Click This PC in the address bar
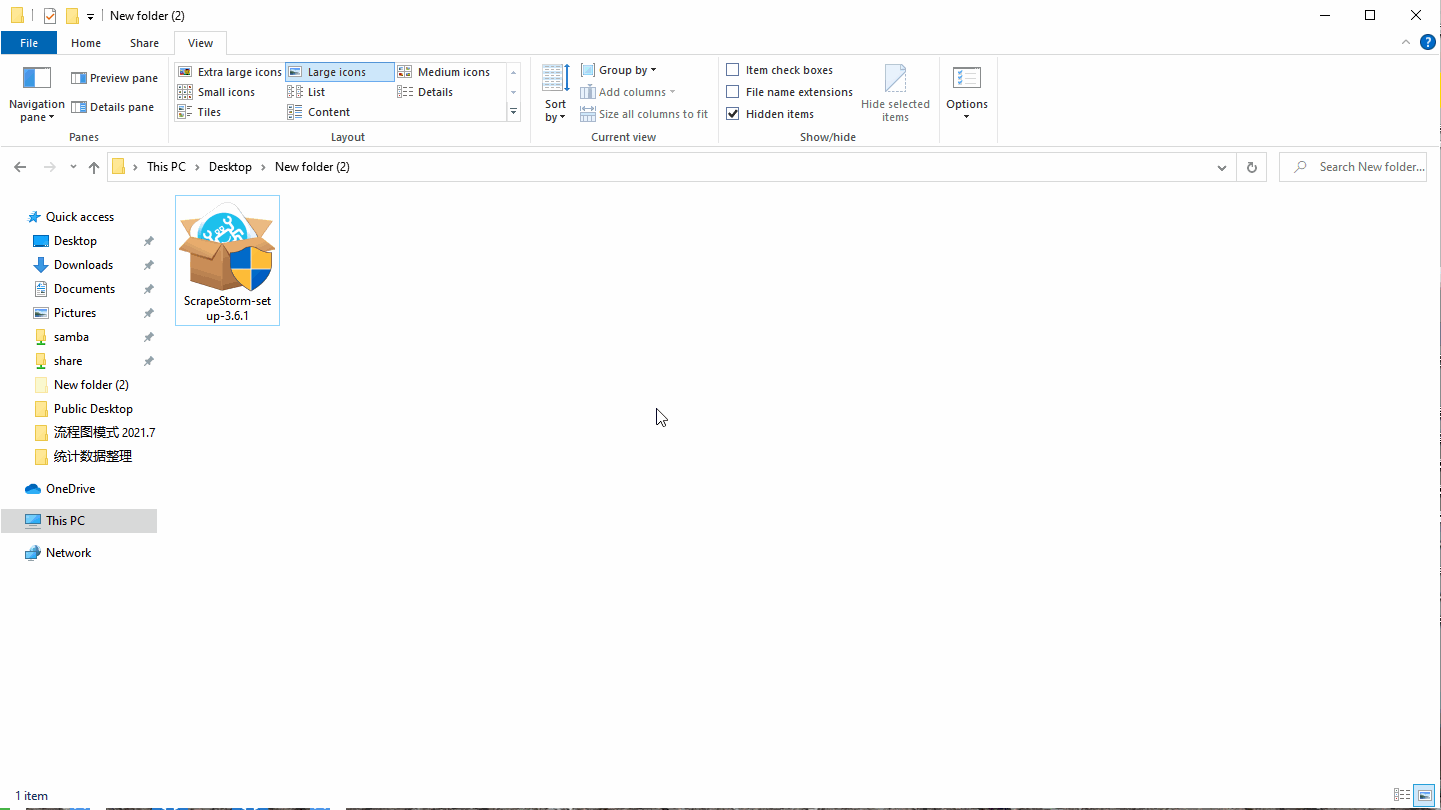1441x810 pixels. 166,167
